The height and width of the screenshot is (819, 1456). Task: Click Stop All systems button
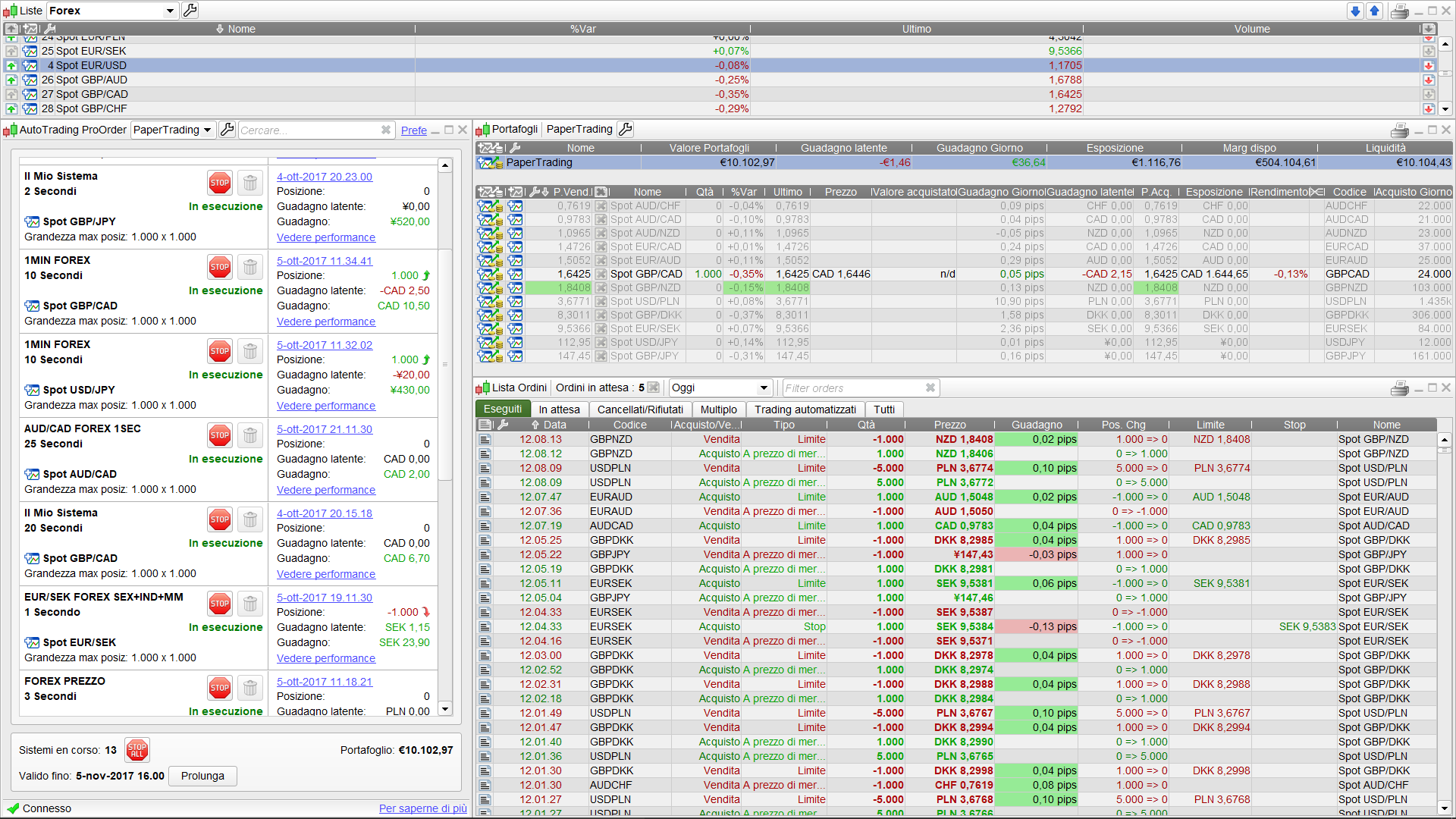click(x=137, y=750)
